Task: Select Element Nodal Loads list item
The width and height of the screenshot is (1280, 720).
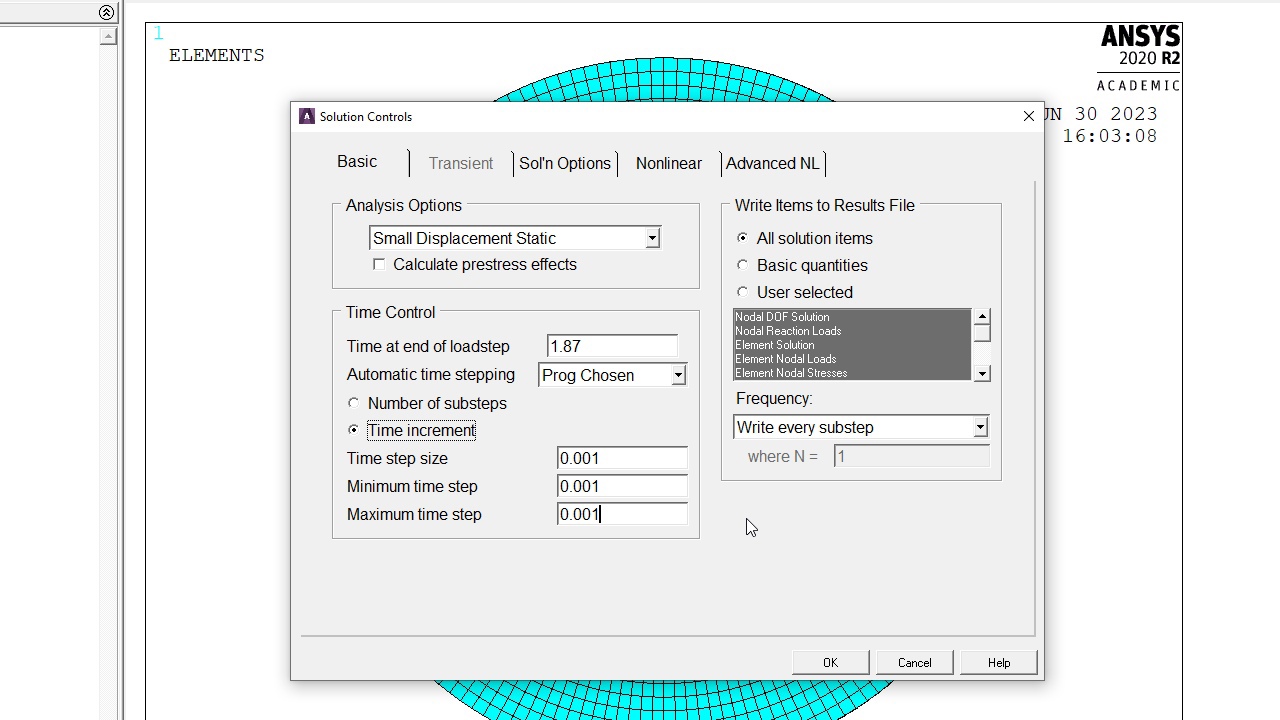Action: click(x=852, y=359)
